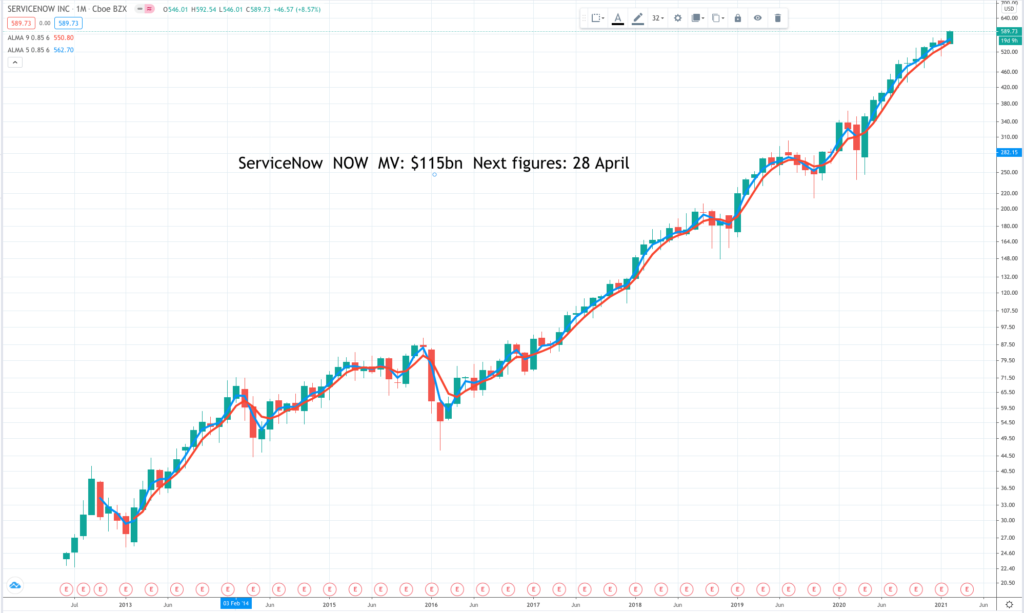
Task: Open the visual order layers dropdown
Action: point(697,18)
